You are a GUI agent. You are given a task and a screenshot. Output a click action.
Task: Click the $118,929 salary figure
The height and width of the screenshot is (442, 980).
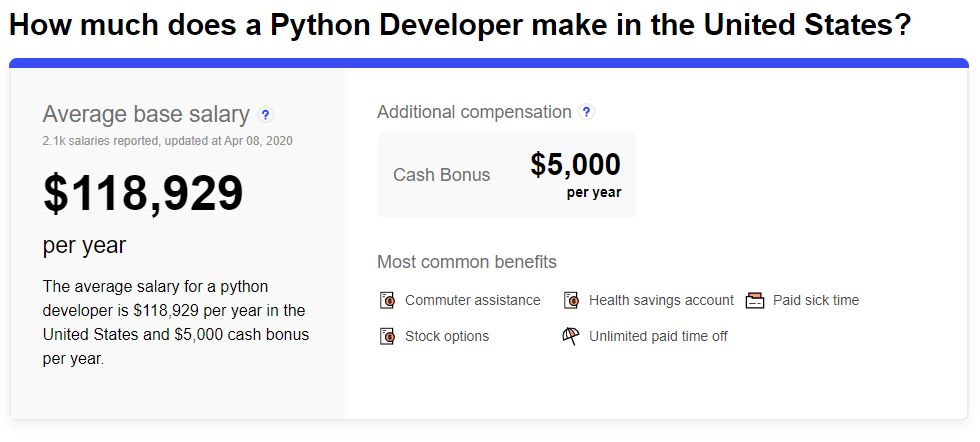click(143, 194)
